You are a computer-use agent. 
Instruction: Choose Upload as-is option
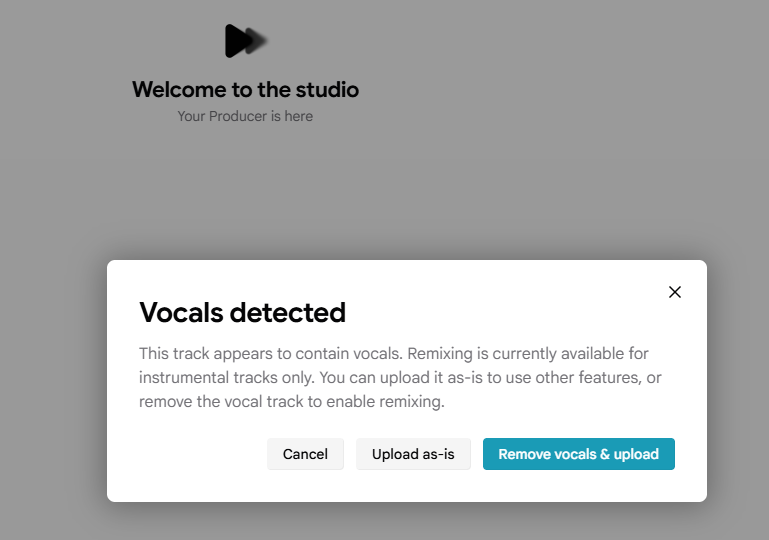pyautogui.click(x=413, y=454)
